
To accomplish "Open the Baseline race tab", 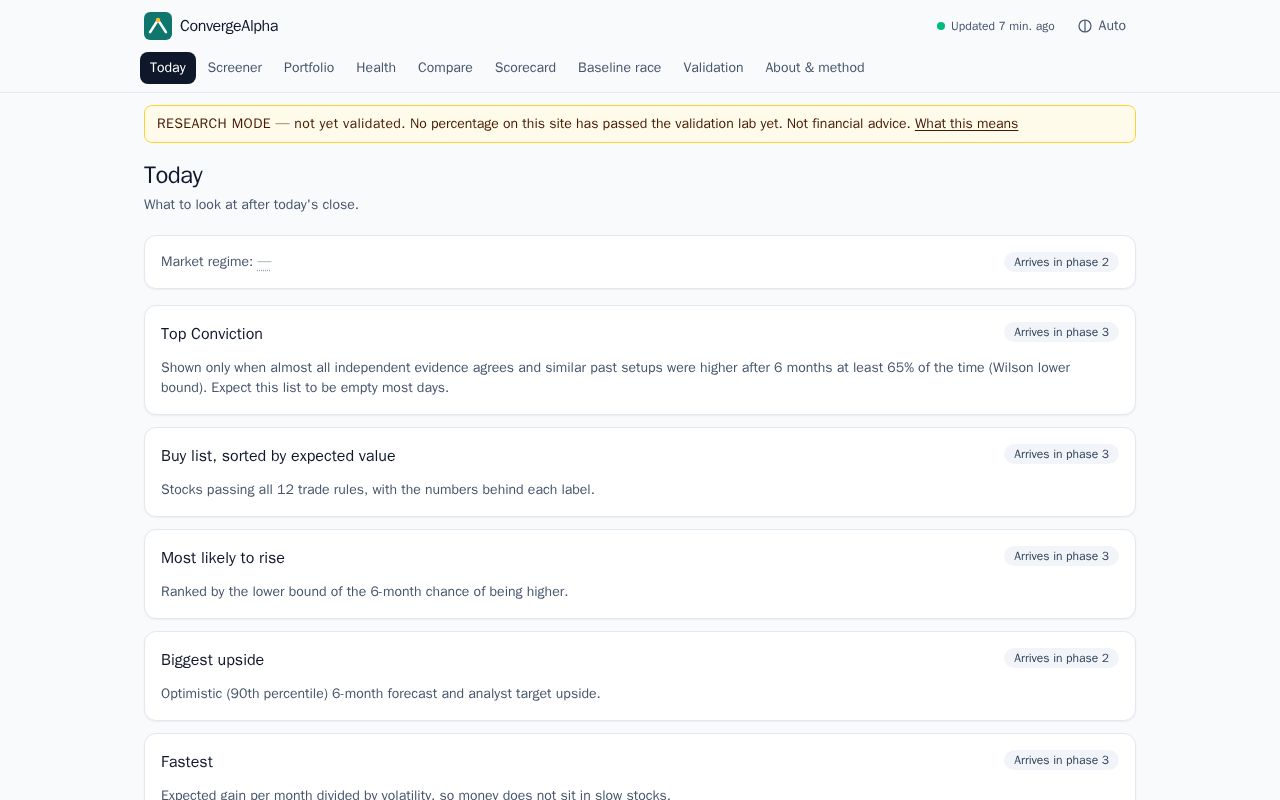I will (x=620, y=68).
